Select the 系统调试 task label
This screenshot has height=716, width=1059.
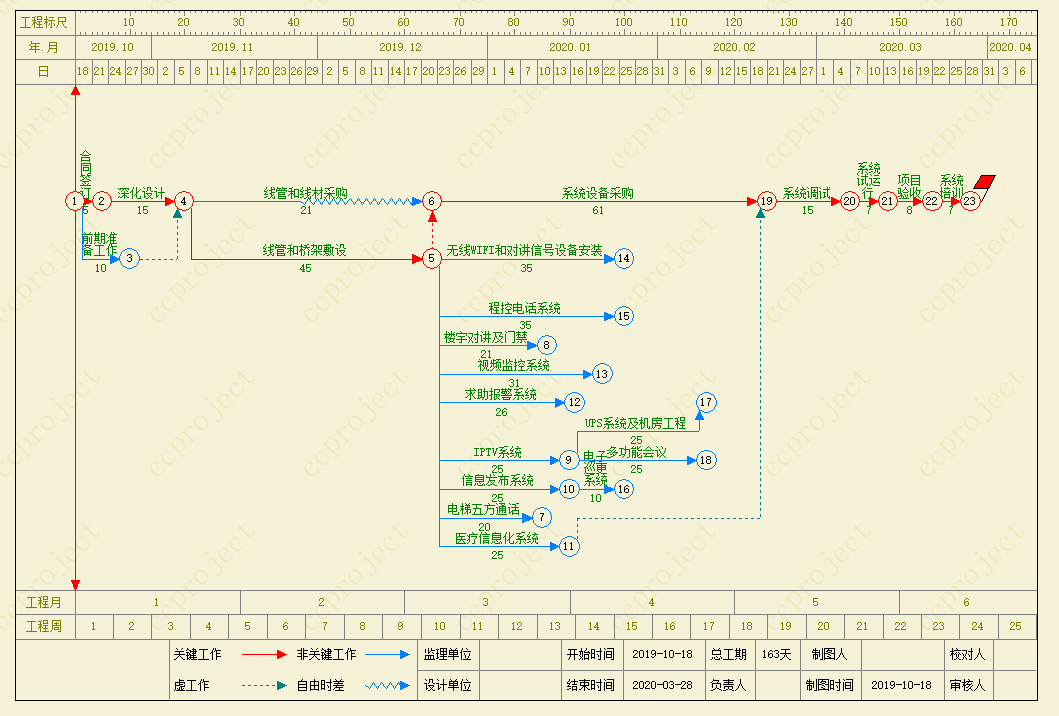pos(806,193)
